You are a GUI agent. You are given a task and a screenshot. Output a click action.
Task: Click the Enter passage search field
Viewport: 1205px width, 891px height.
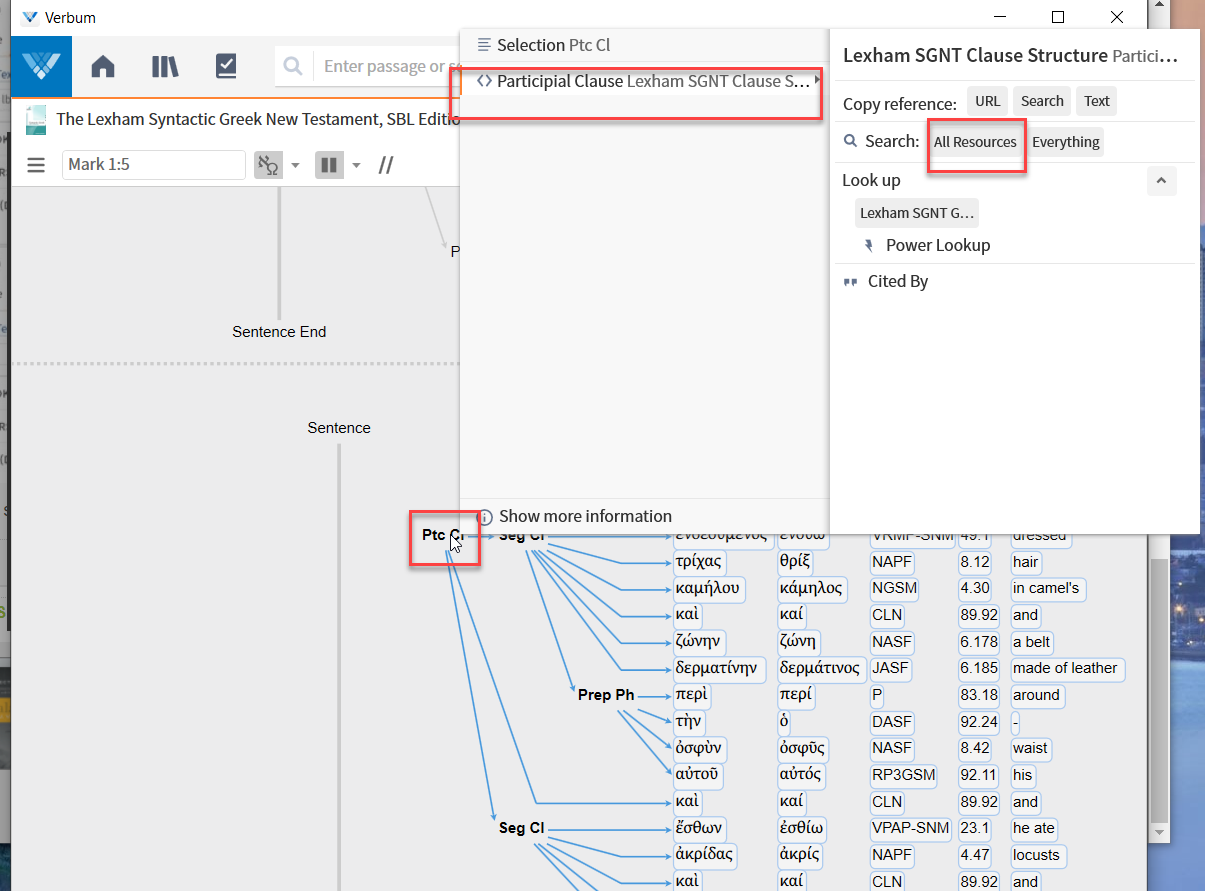point(390,67)
